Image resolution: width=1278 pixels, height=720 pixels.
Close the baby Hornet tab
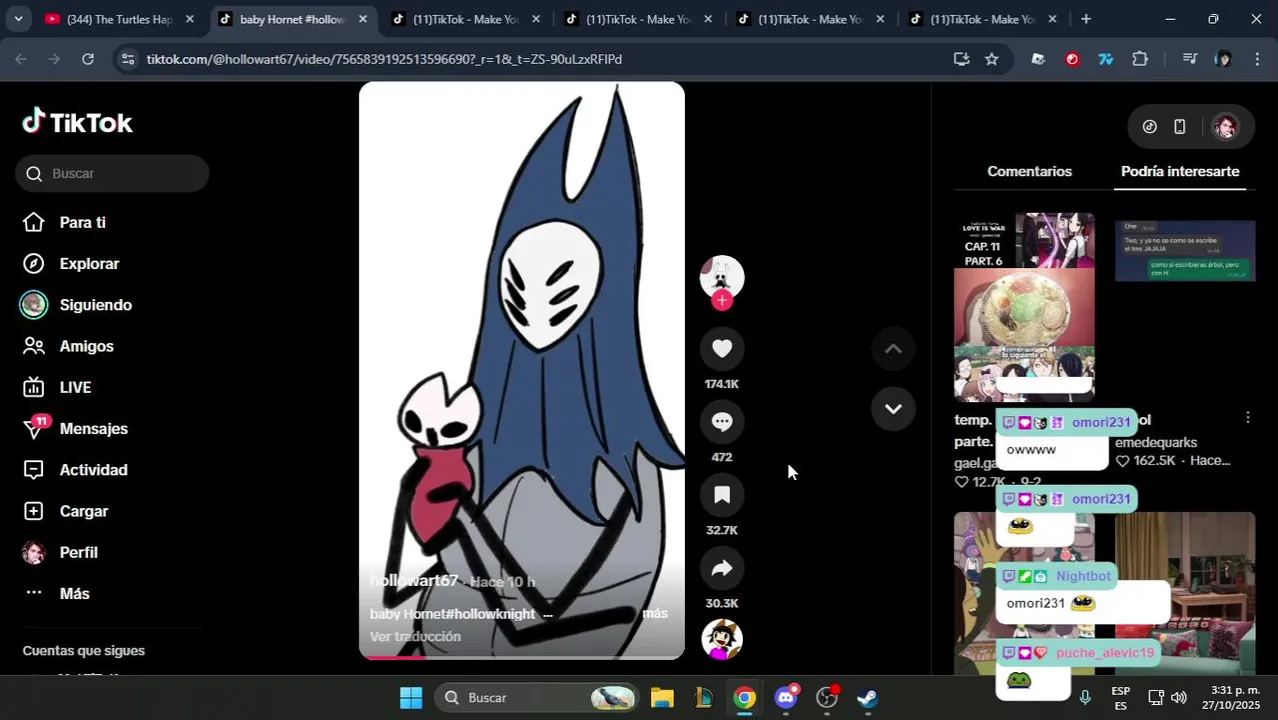(x=362, y=19)
